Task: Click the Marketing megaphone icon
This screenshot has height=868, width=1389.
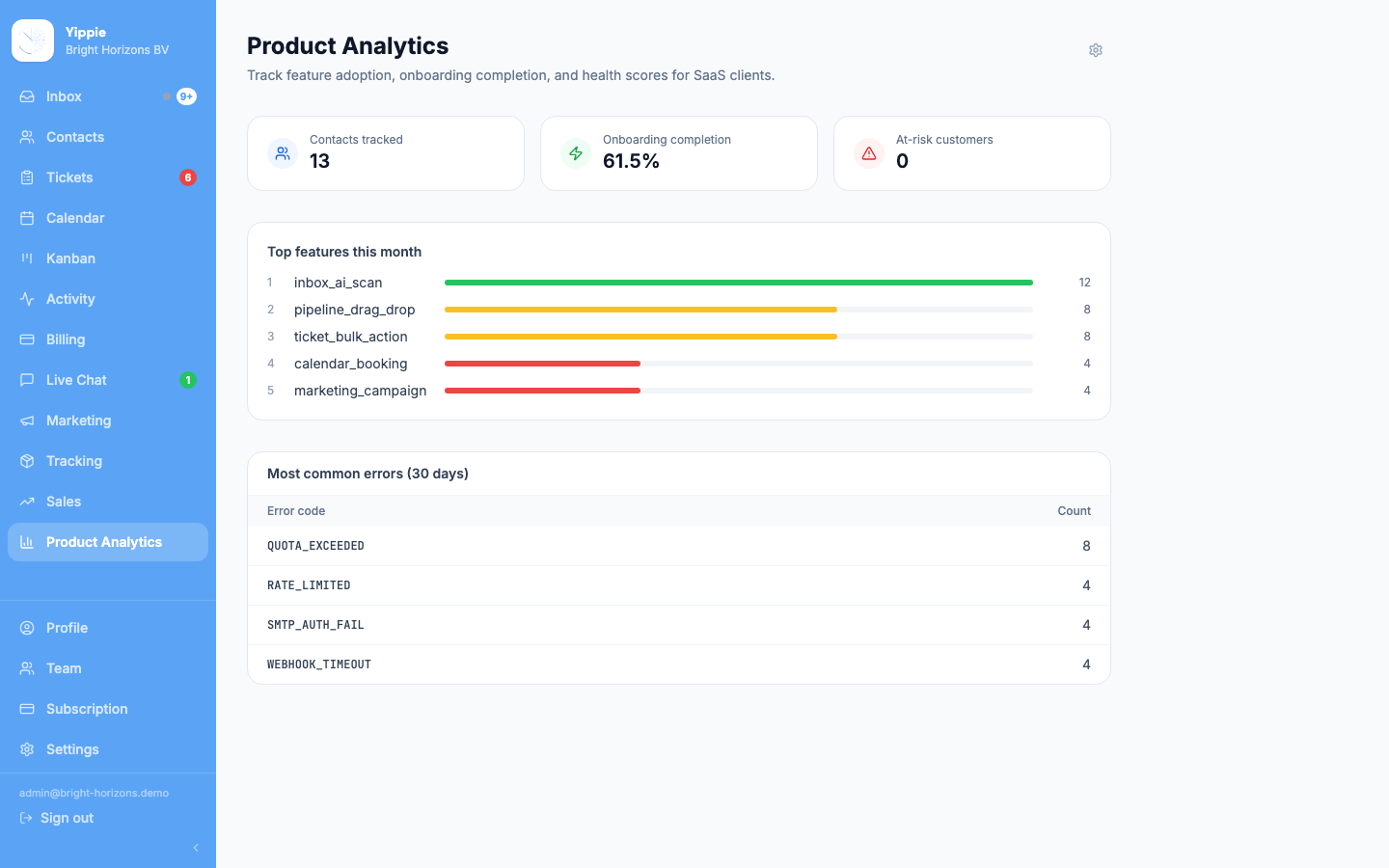Action: pos(27,420)
